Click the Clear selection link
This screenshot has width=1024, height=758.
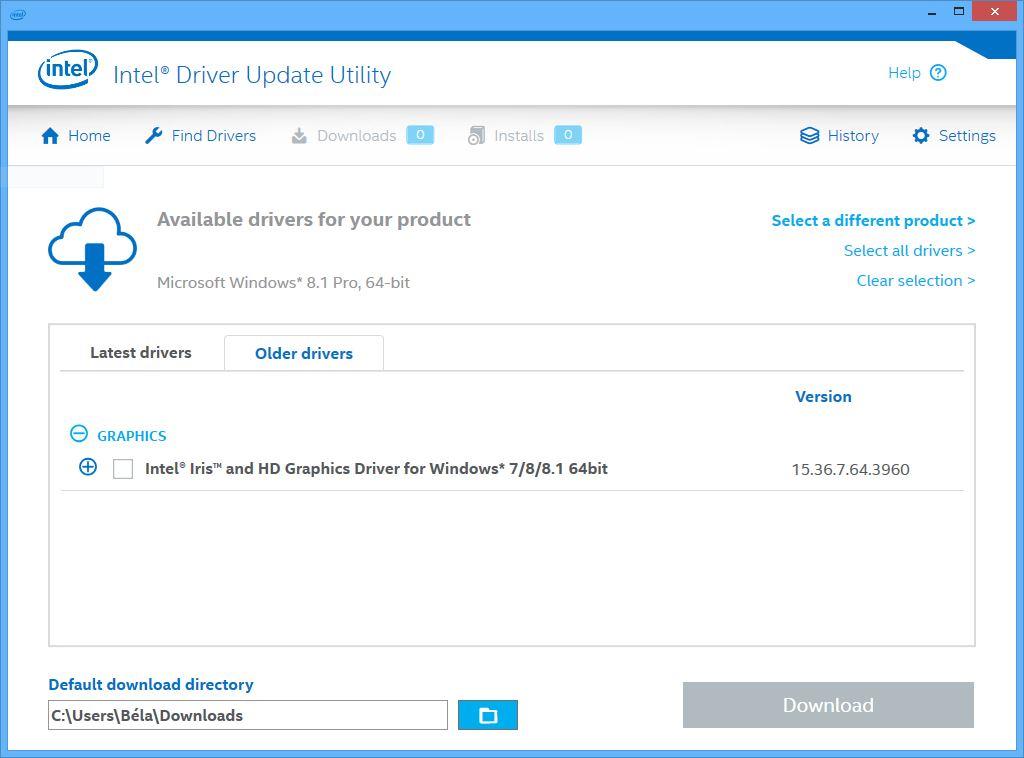[x=916, y=281]
